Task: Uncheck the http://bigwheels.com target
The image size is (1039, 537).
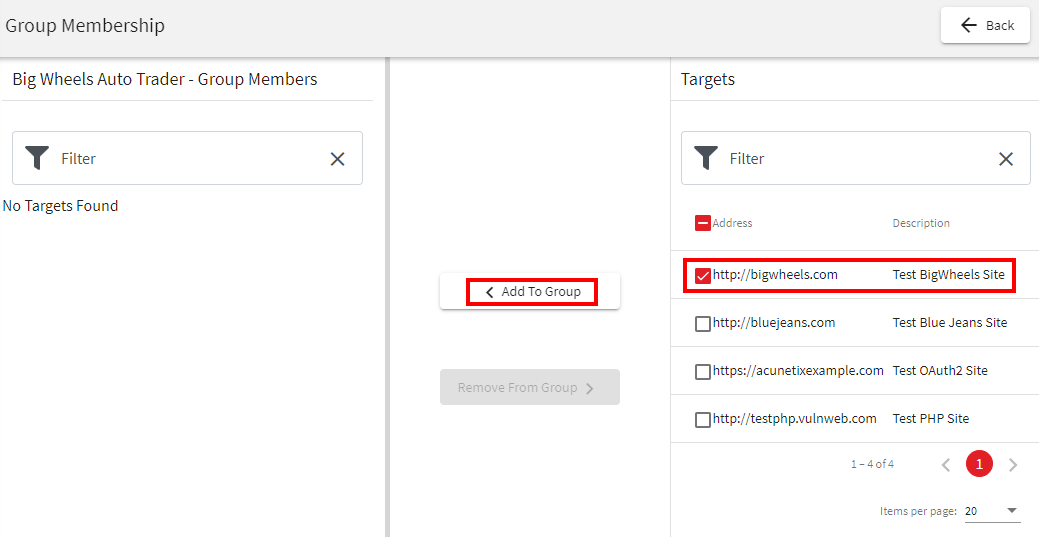Action: pyautogui.click(x=703, y=276)
